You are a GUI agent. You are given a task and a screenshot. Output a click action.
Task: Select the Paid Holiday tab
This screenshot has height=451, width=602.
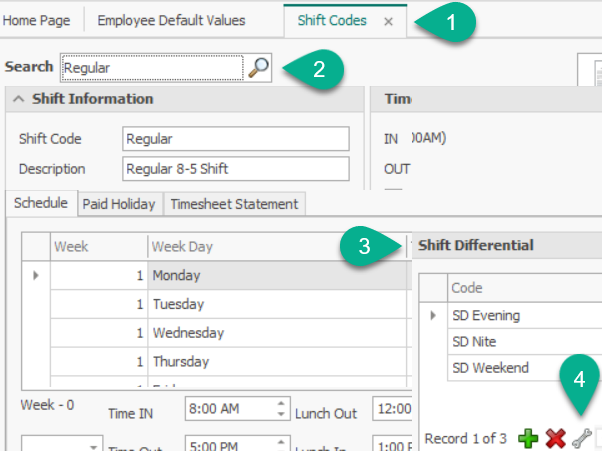coord(118,204)
